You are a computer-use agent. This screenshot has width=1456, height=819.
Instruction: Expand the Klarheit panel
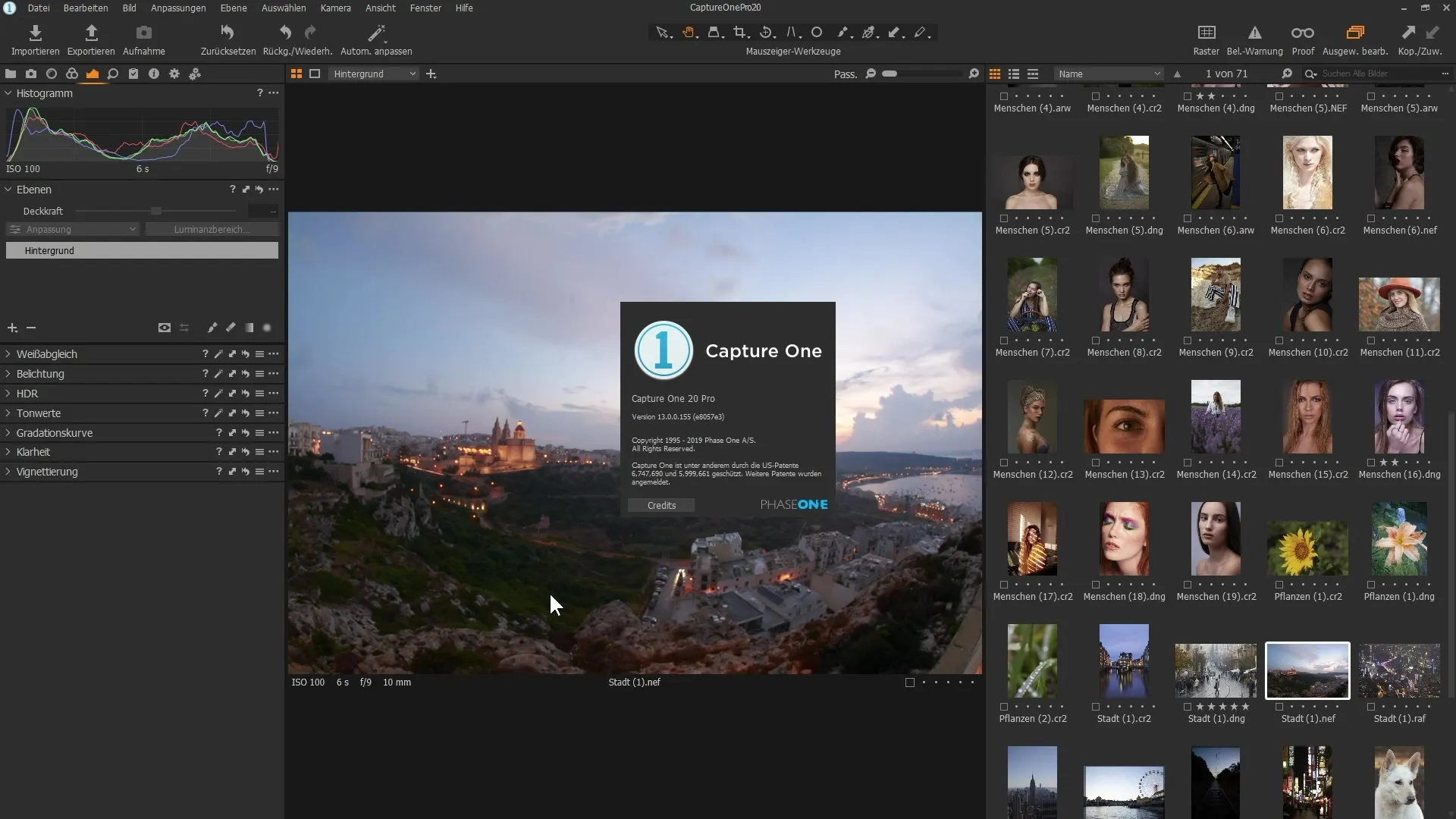pos(8,452)
